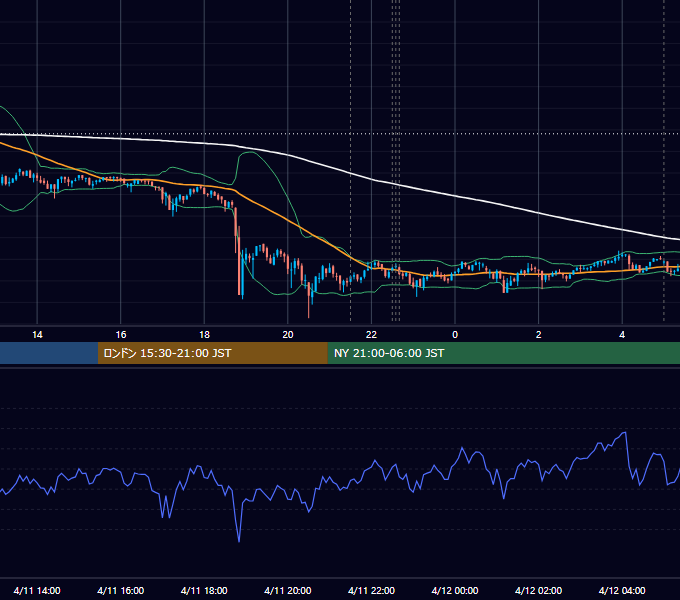Screen dimensions: 680x600
Task: Click the 2 hour axis label
Action: (539, 335)
